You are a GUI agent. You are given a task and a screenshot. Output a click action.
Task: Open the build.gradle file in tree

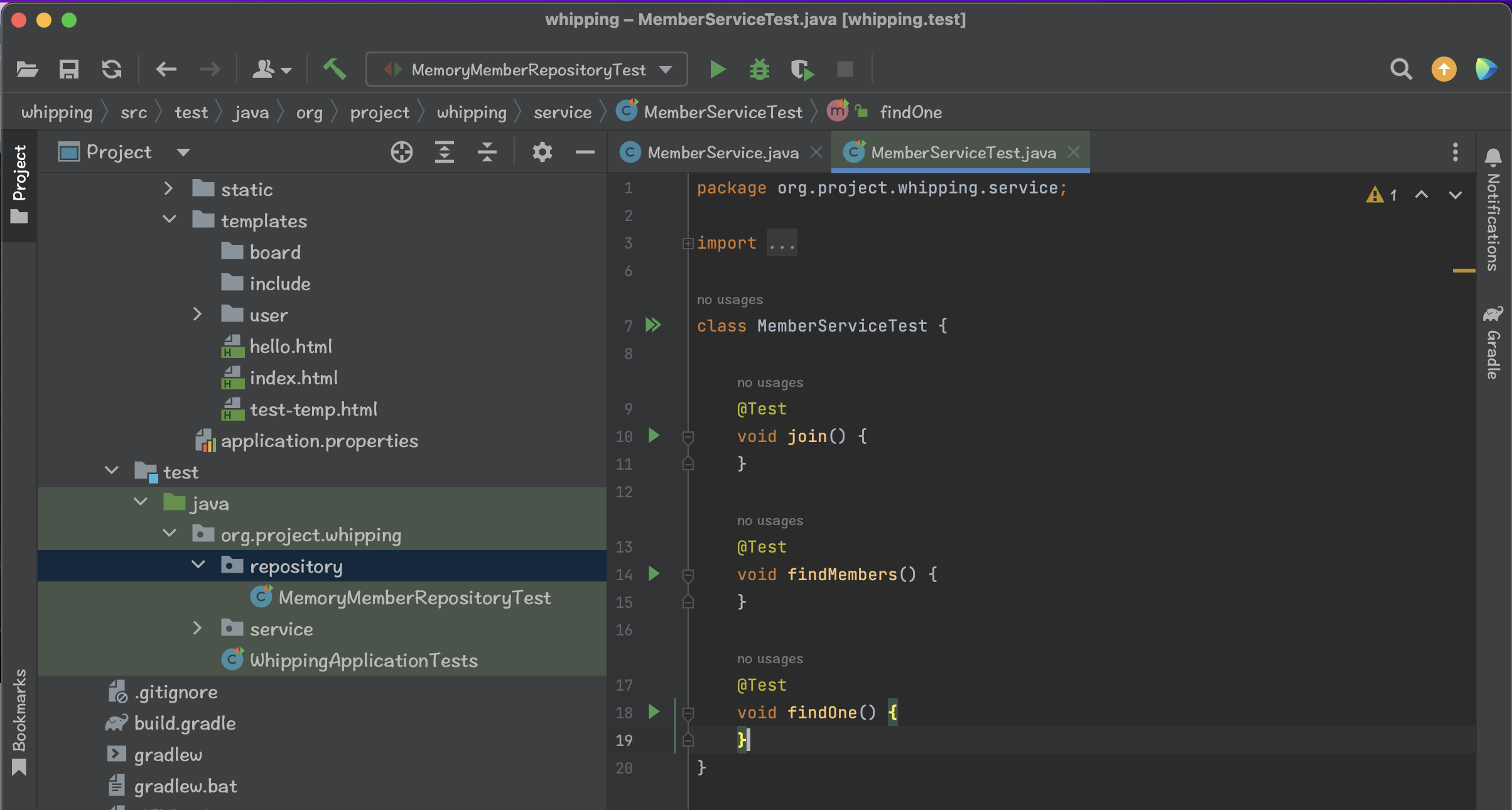(x=185, y=723)
